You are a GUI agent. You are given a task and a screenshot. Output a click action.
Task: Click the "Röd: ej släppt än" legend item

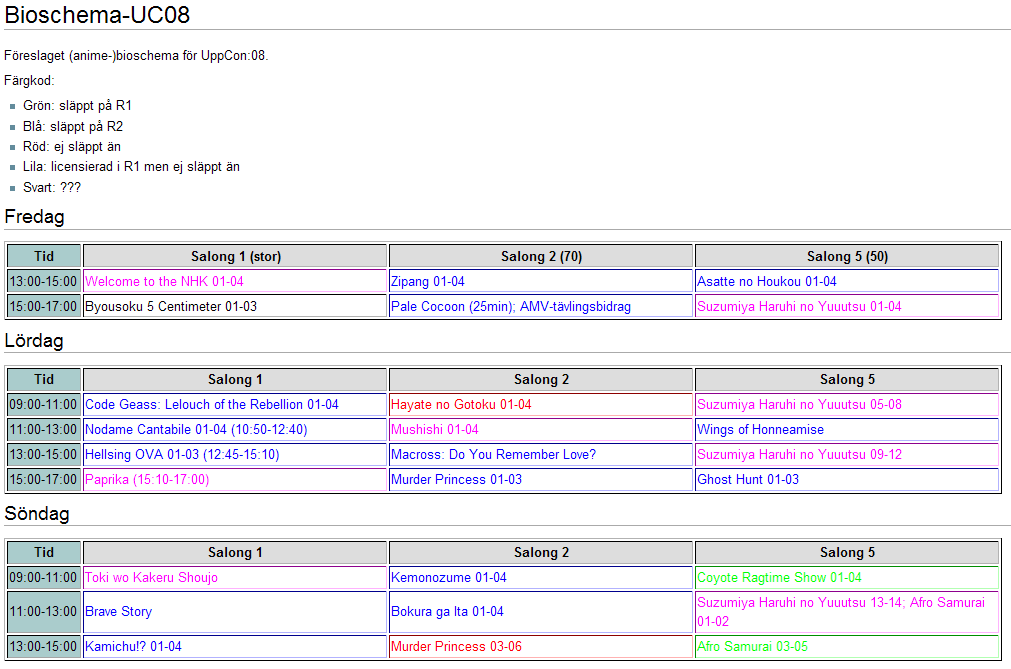point(72,146)
